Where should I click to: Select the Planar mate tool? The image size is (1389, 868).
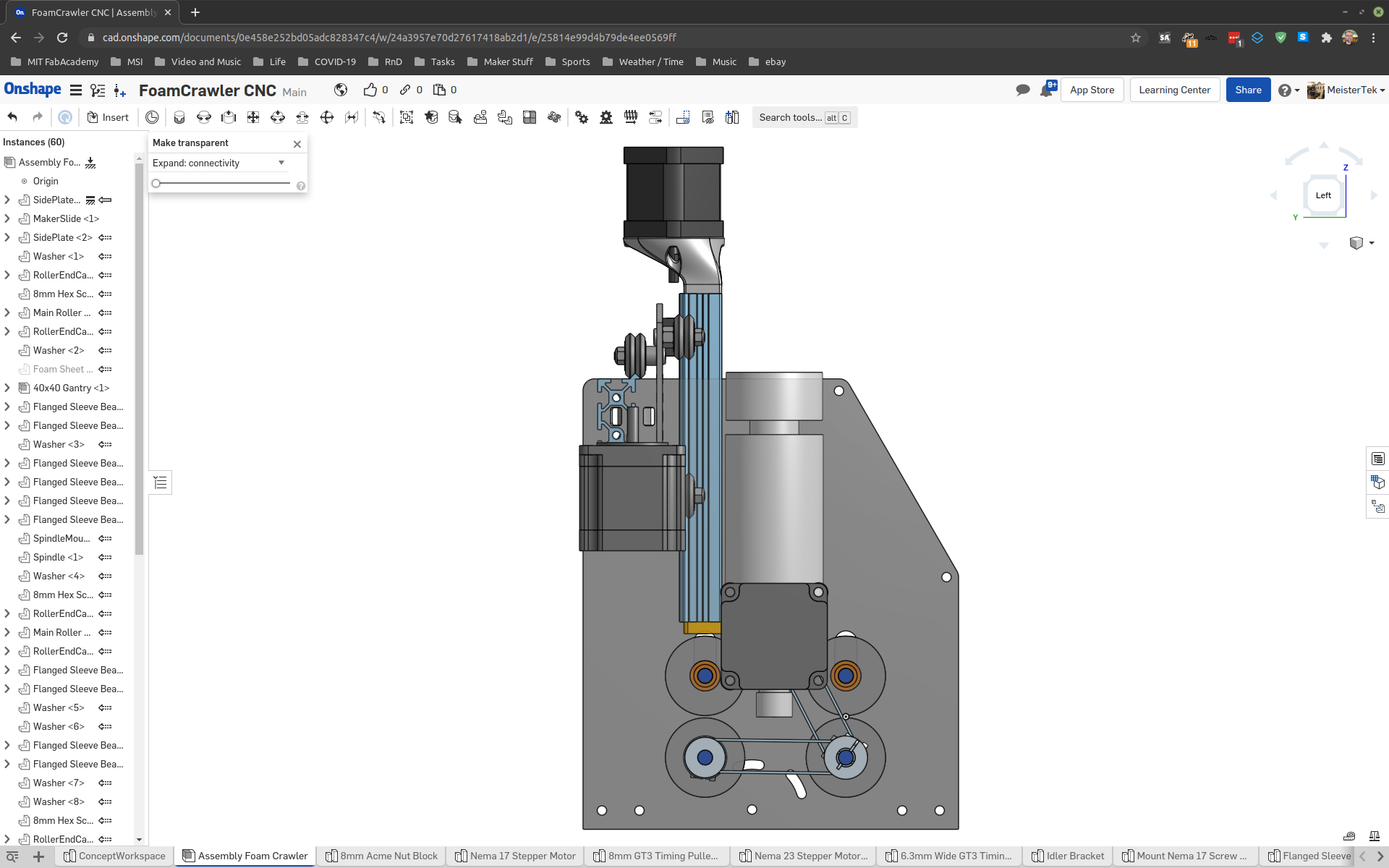(x=253, y=117)
